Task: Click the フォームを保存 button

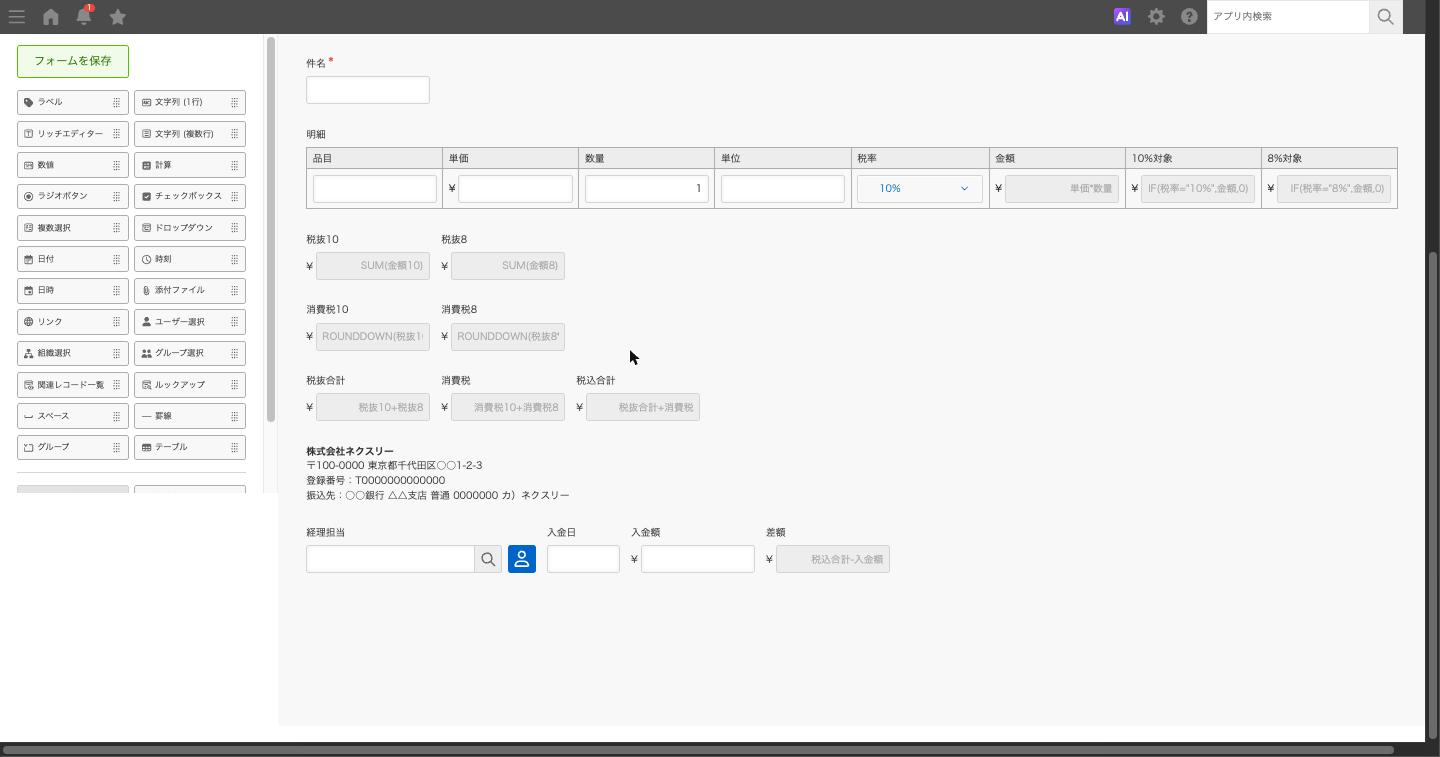Action: (73, 61)
